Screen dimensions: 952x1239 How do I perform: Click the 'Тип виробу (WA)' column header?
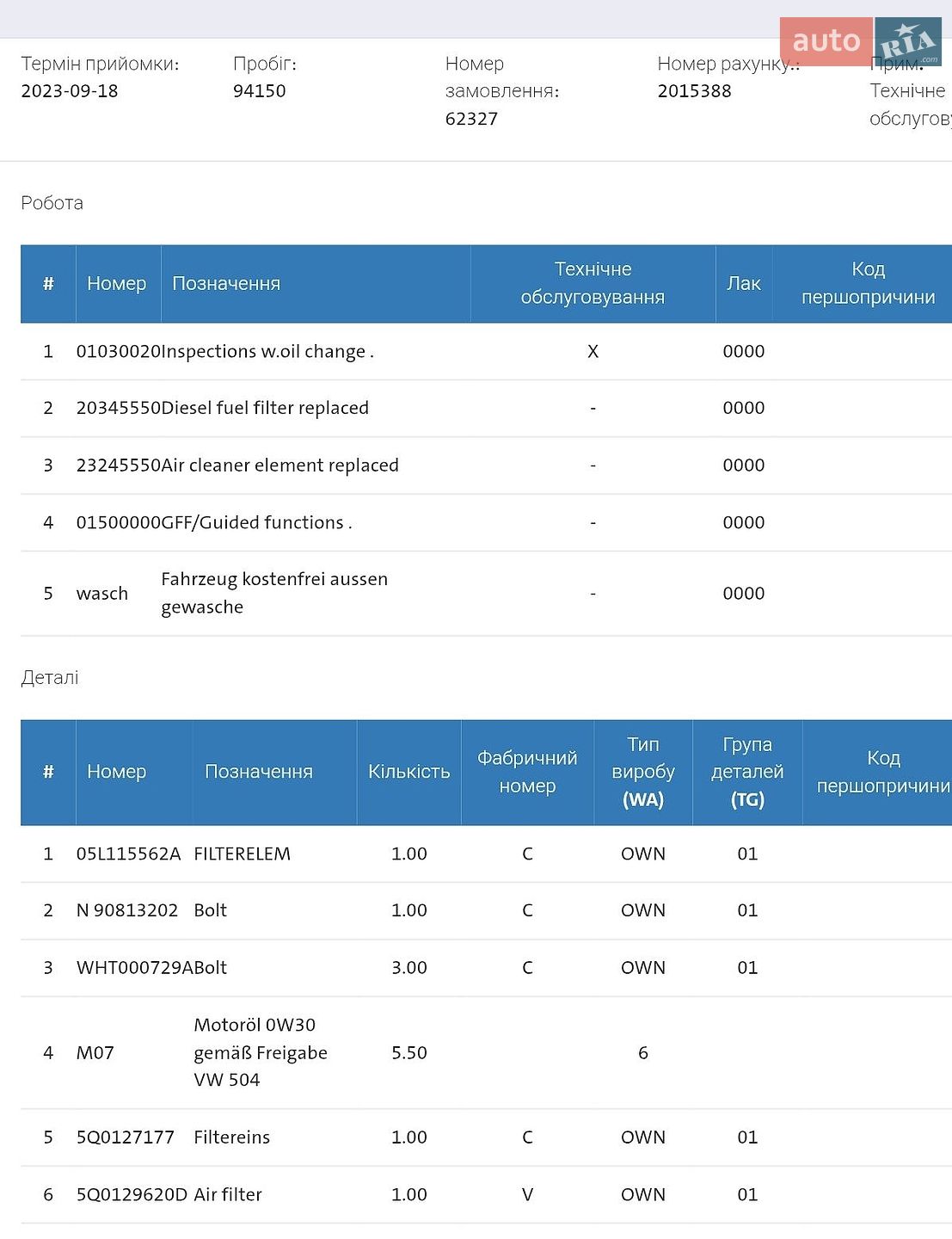click(x=643, y=772)
